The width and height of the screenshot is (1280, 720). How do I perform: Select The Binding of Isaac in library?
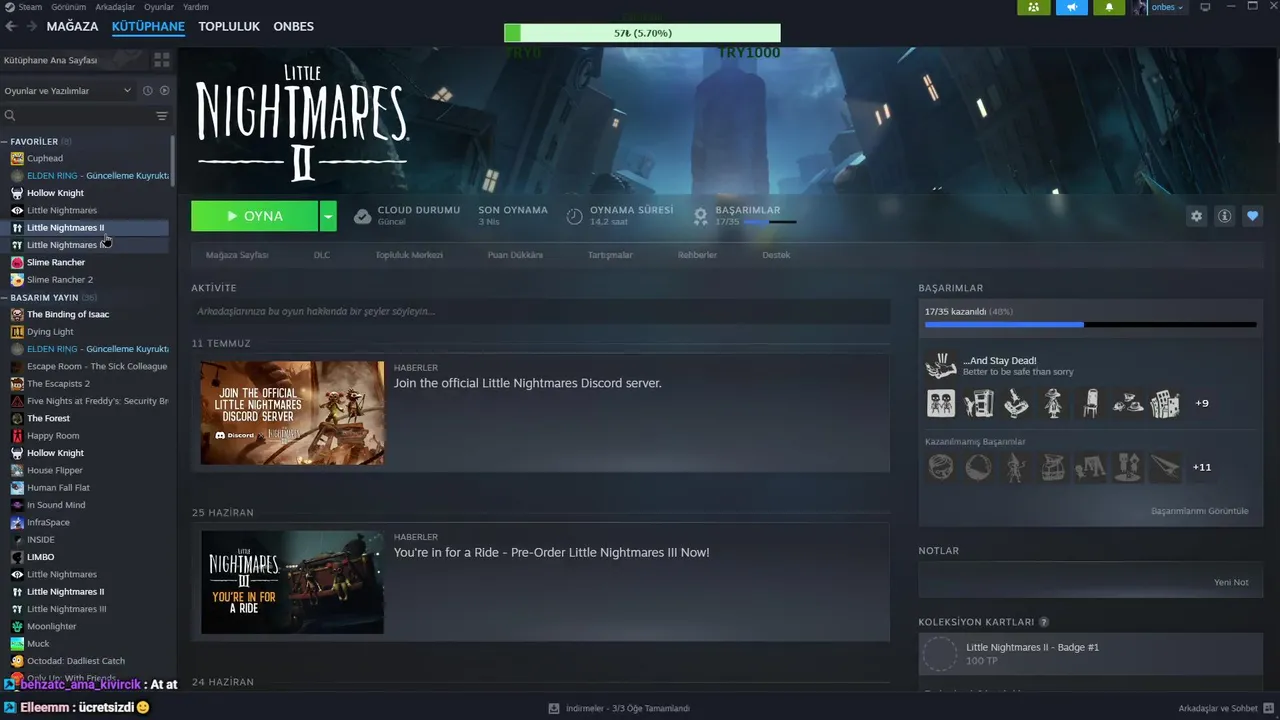click(x=68, y=314)
